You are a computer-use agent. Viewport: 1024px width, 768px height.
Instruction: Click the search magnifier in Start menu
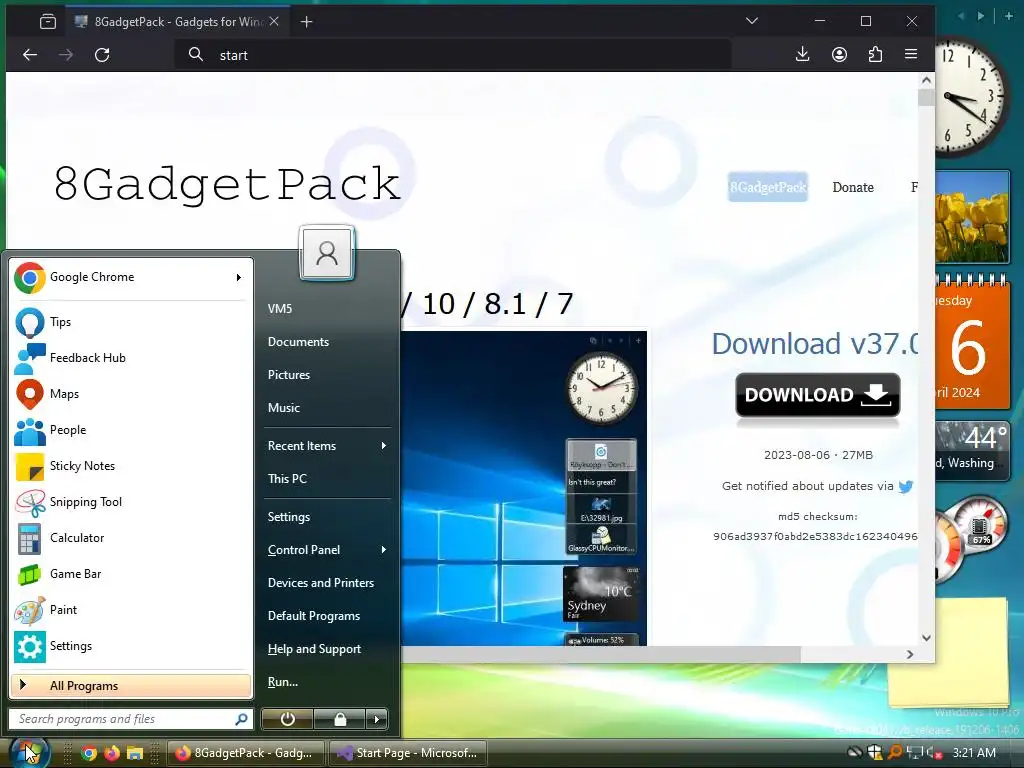tap(241, 719)
